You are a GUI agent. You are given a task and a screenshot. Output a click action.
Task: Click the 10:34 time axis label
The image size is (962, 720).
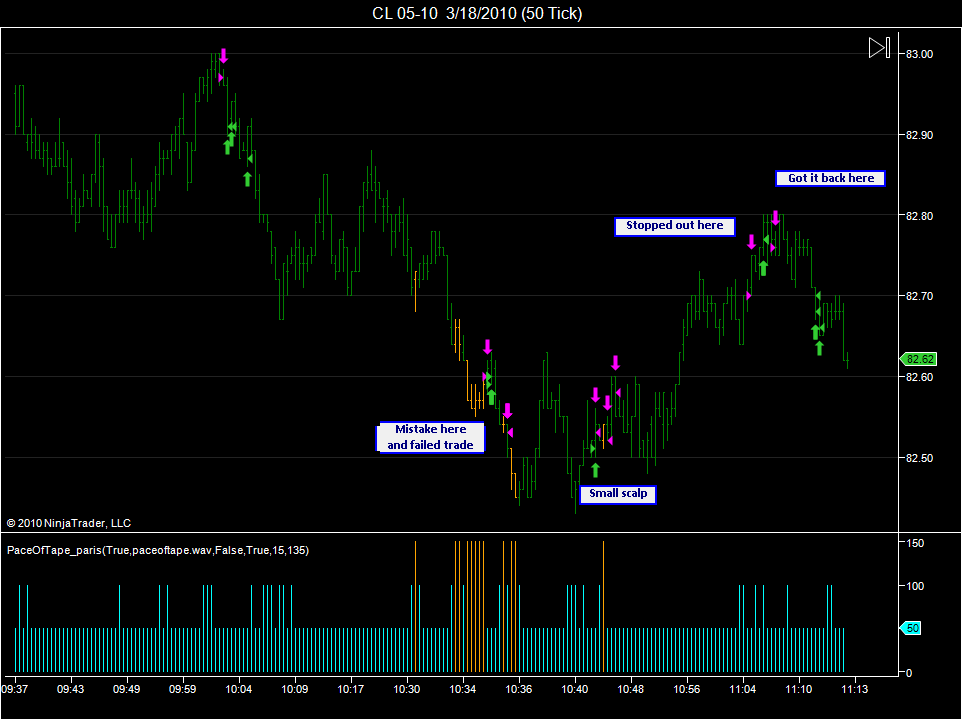pos(463,689)
